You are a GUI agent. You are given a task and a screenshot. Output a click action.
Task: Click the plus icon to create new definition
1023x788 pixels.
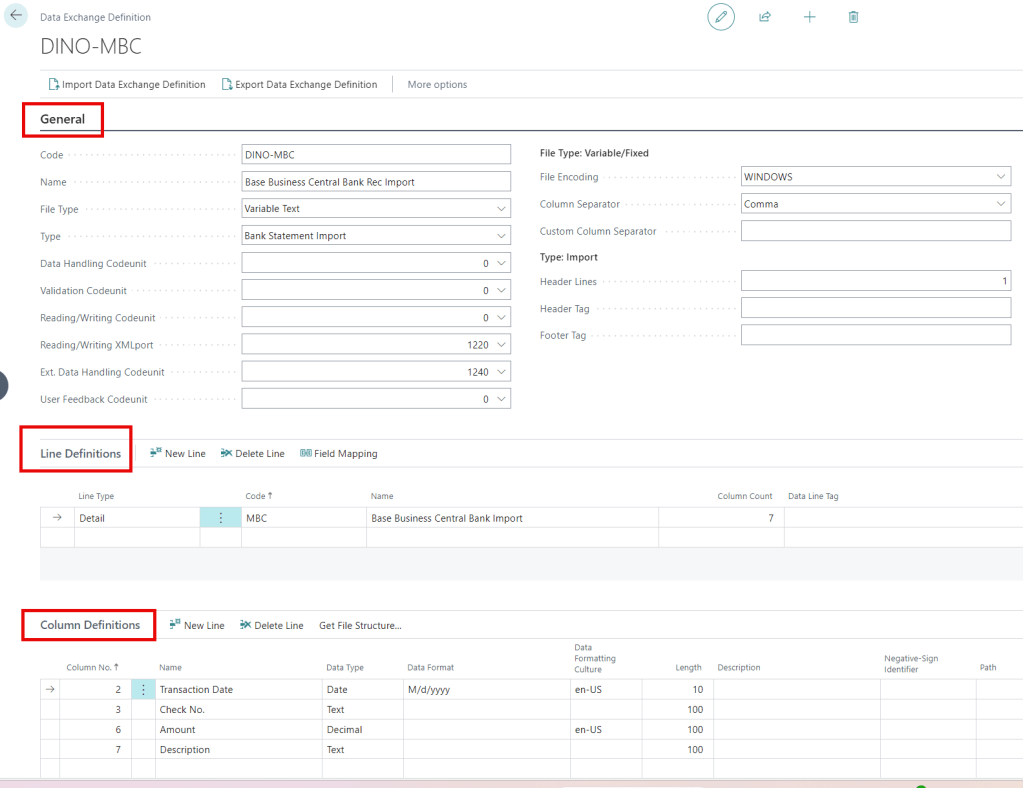[x=809, y=17]
